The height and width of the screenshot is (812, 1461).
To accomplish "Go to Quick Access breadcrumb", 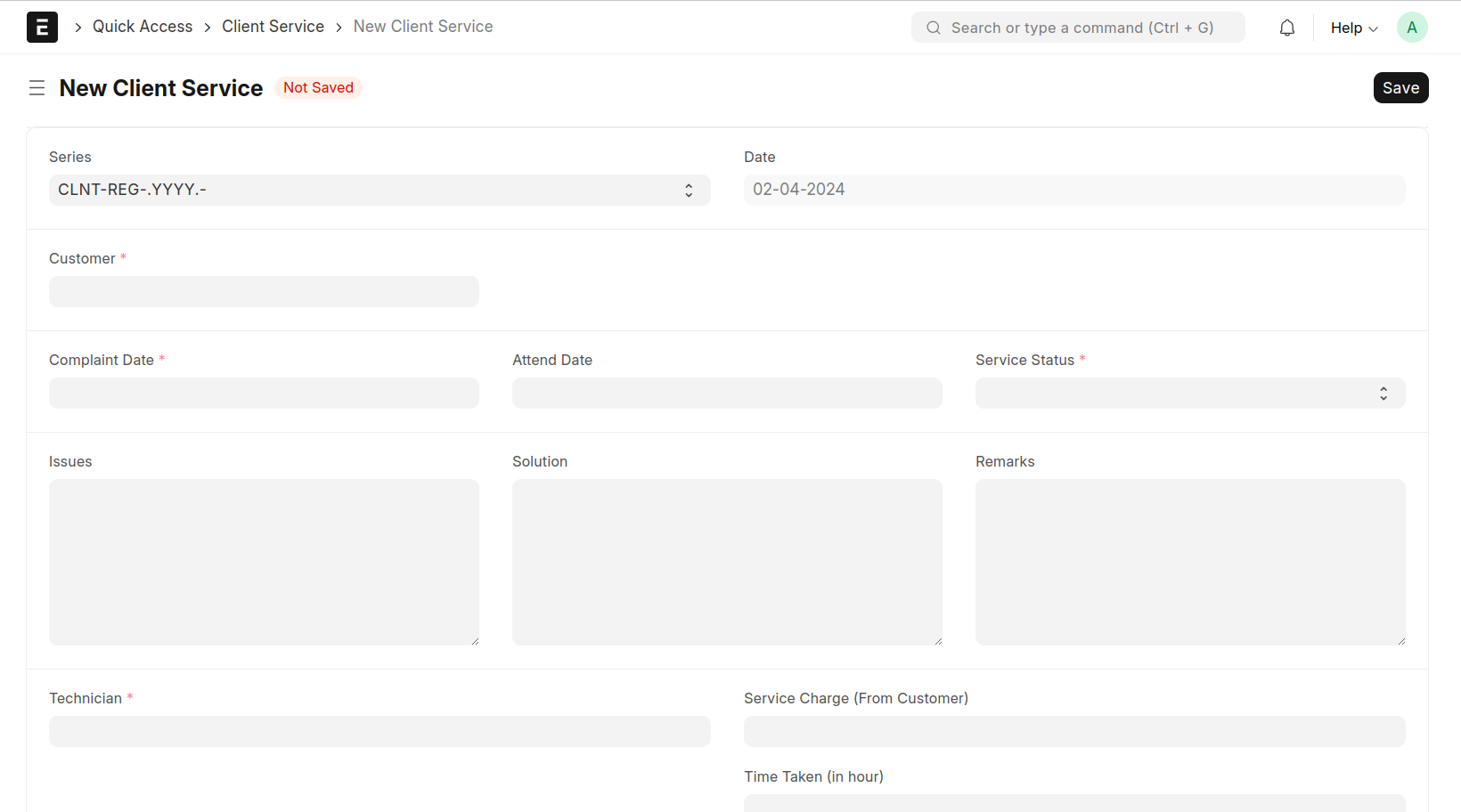I will [143, 27].
